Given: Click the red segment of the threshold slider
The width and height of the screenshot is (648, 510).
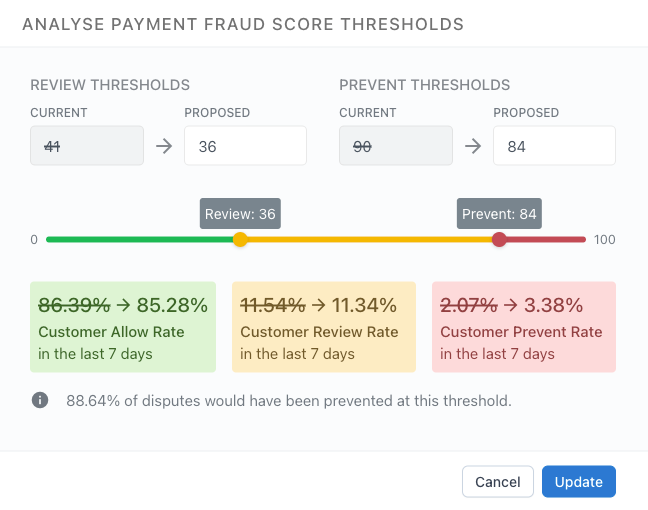Looking at the screenshot, I should coord(546,240).
